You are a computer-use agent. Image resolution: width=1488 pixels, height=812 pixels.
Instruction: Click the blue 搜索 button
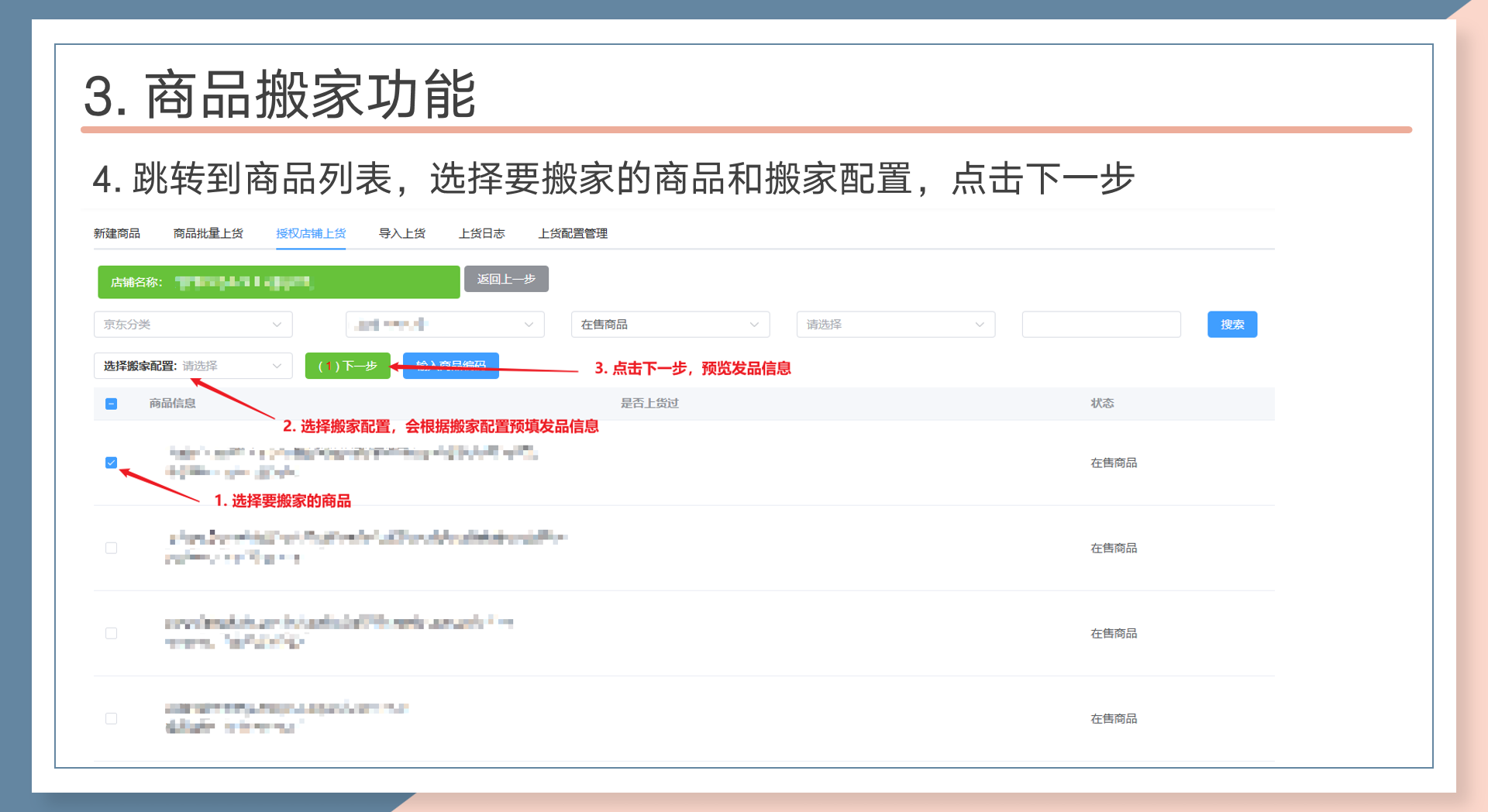[1231, 325]
